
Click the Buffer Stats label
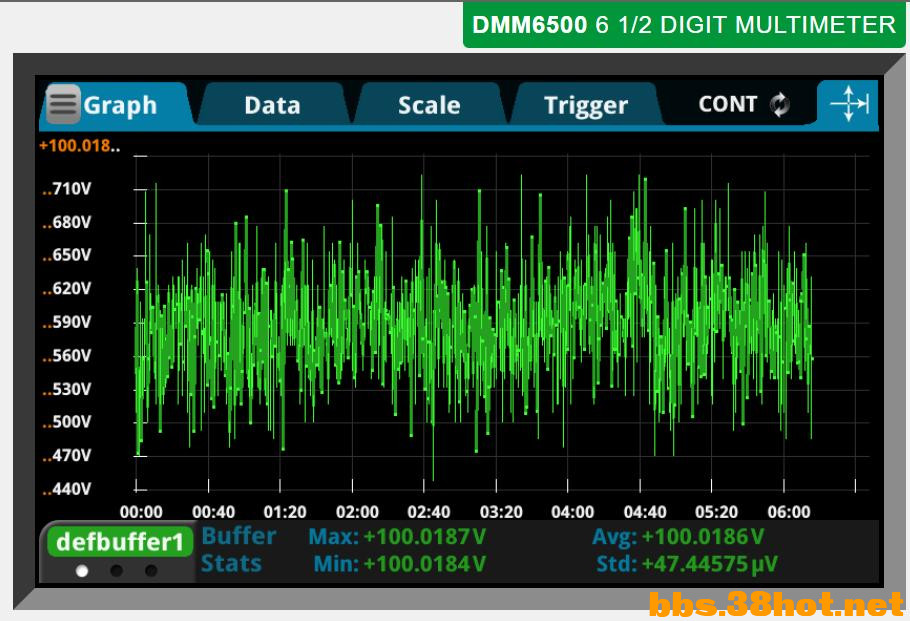coord(239,549)
